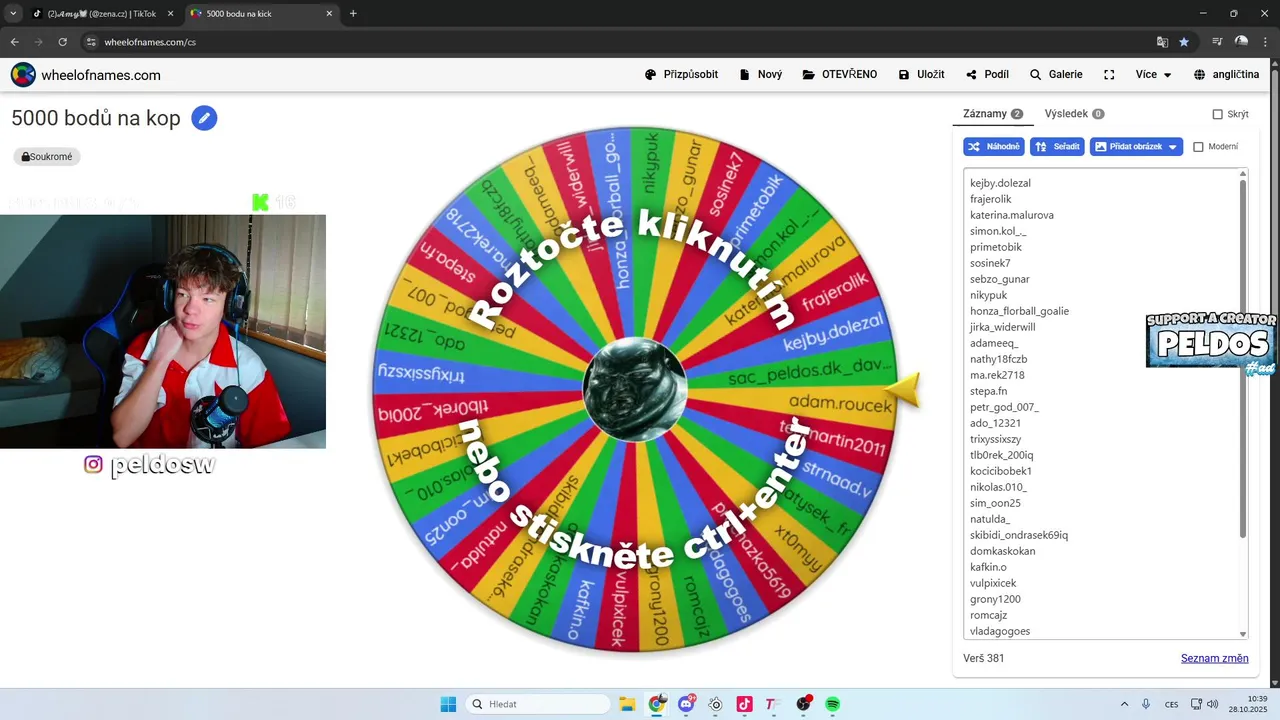Save the wheel with Uložit
This screenshot has height=720, width=1280.
click(x=921, y=75)
